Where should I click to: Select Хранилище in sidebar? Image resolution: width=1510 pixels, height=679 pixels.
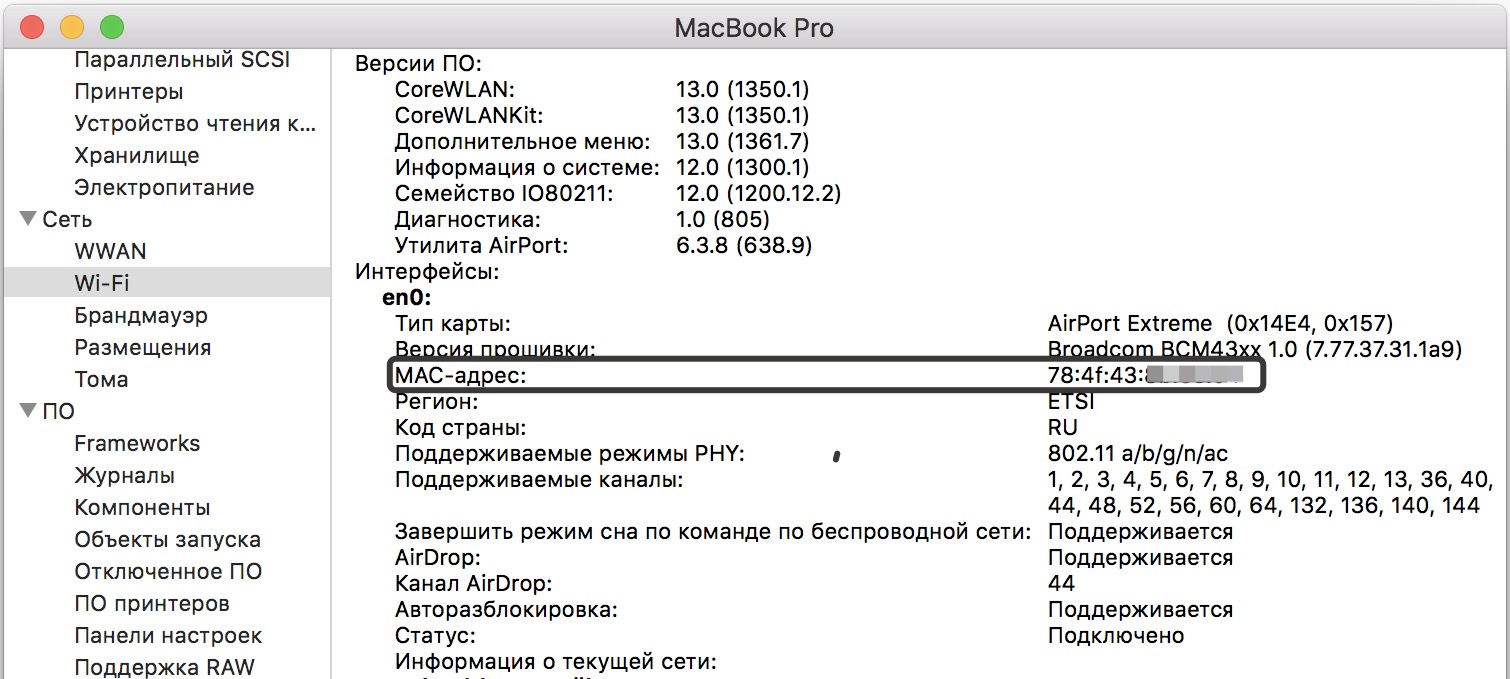pyautogui.click(x=137, y=156)
